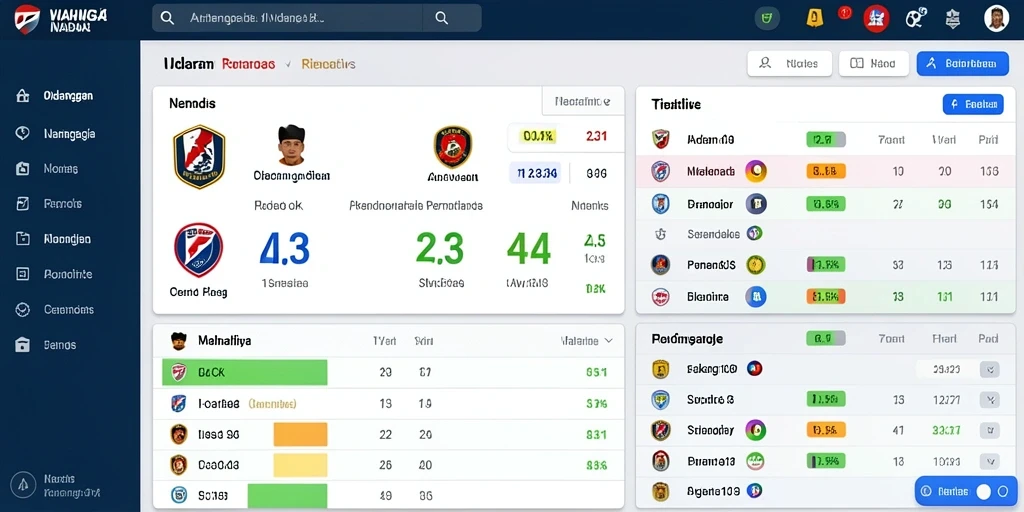The height and width of the screenshot is (512, 1024).
Task: Click the Nlates button with the person icon
Action: click(790, 63)
